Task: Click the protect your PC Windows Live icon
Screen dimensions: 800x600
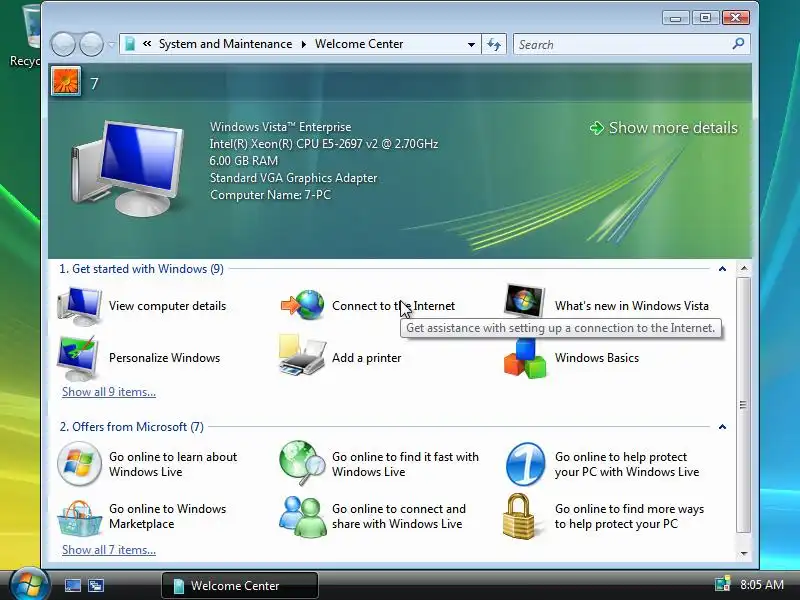Action: tap(525, 464)
